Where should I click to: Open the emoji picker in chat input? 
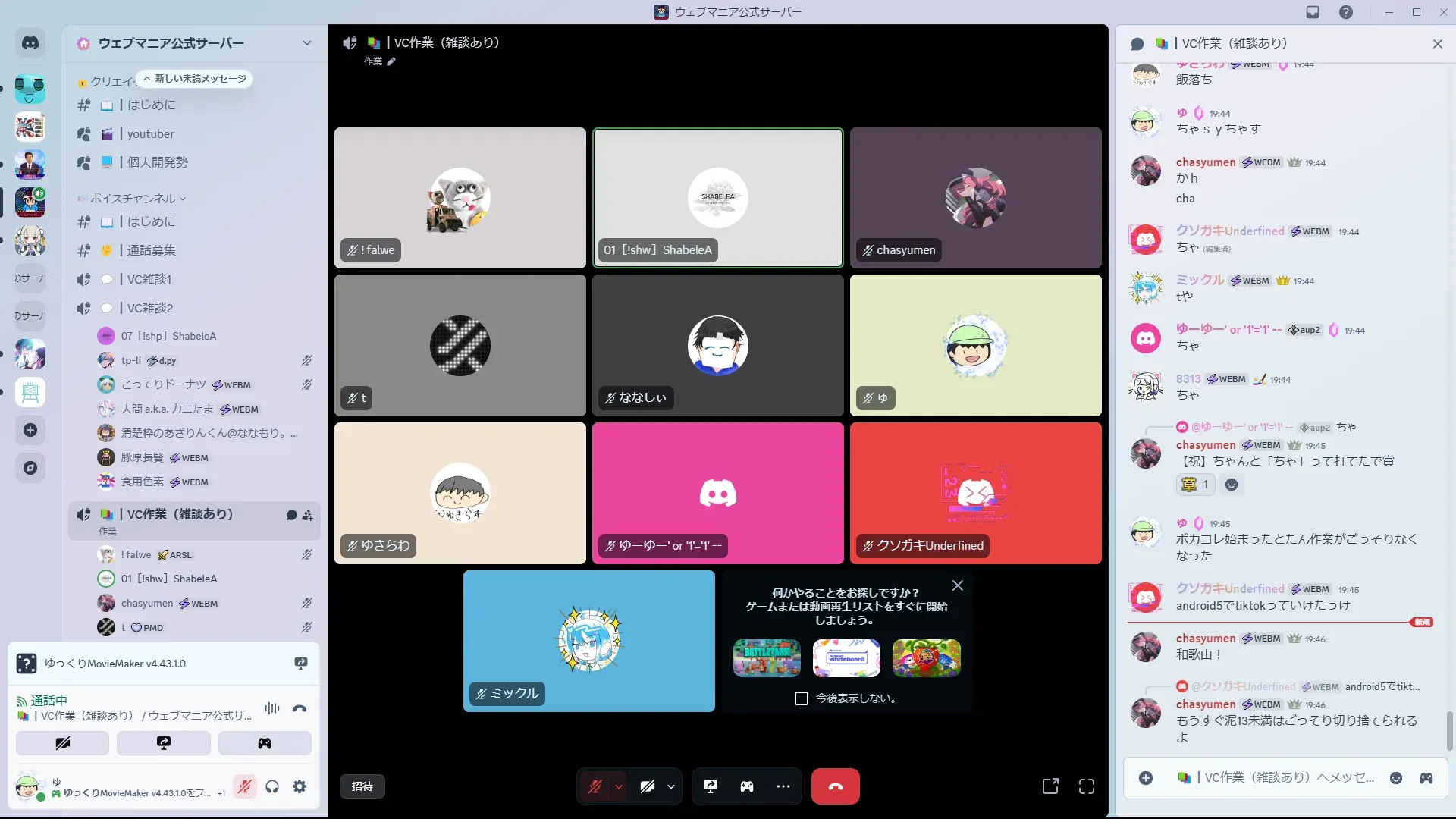(x=1396, y=778)
